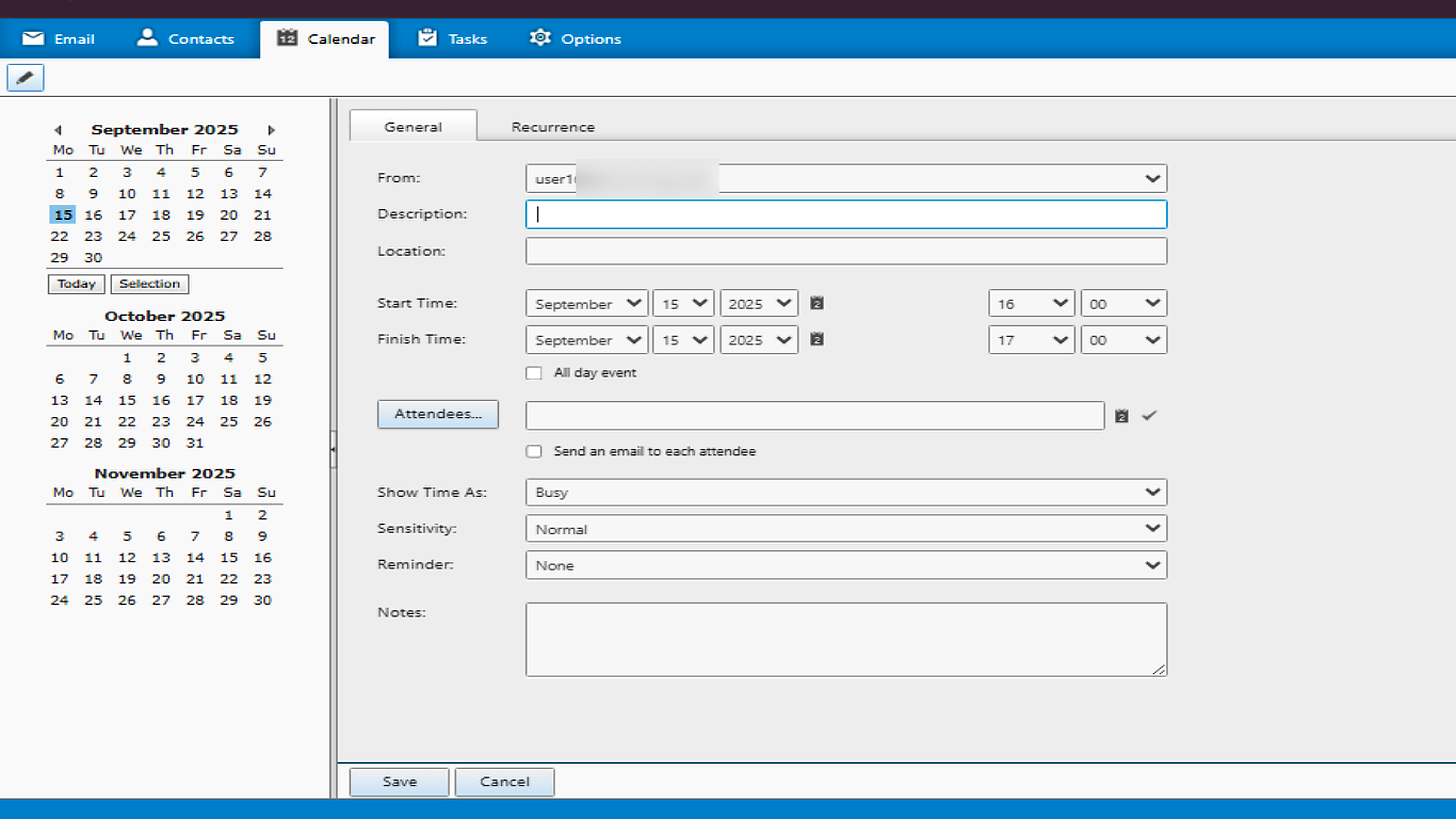Click the Today button
Screen dimensions: 1456x819
coord(76,284)
